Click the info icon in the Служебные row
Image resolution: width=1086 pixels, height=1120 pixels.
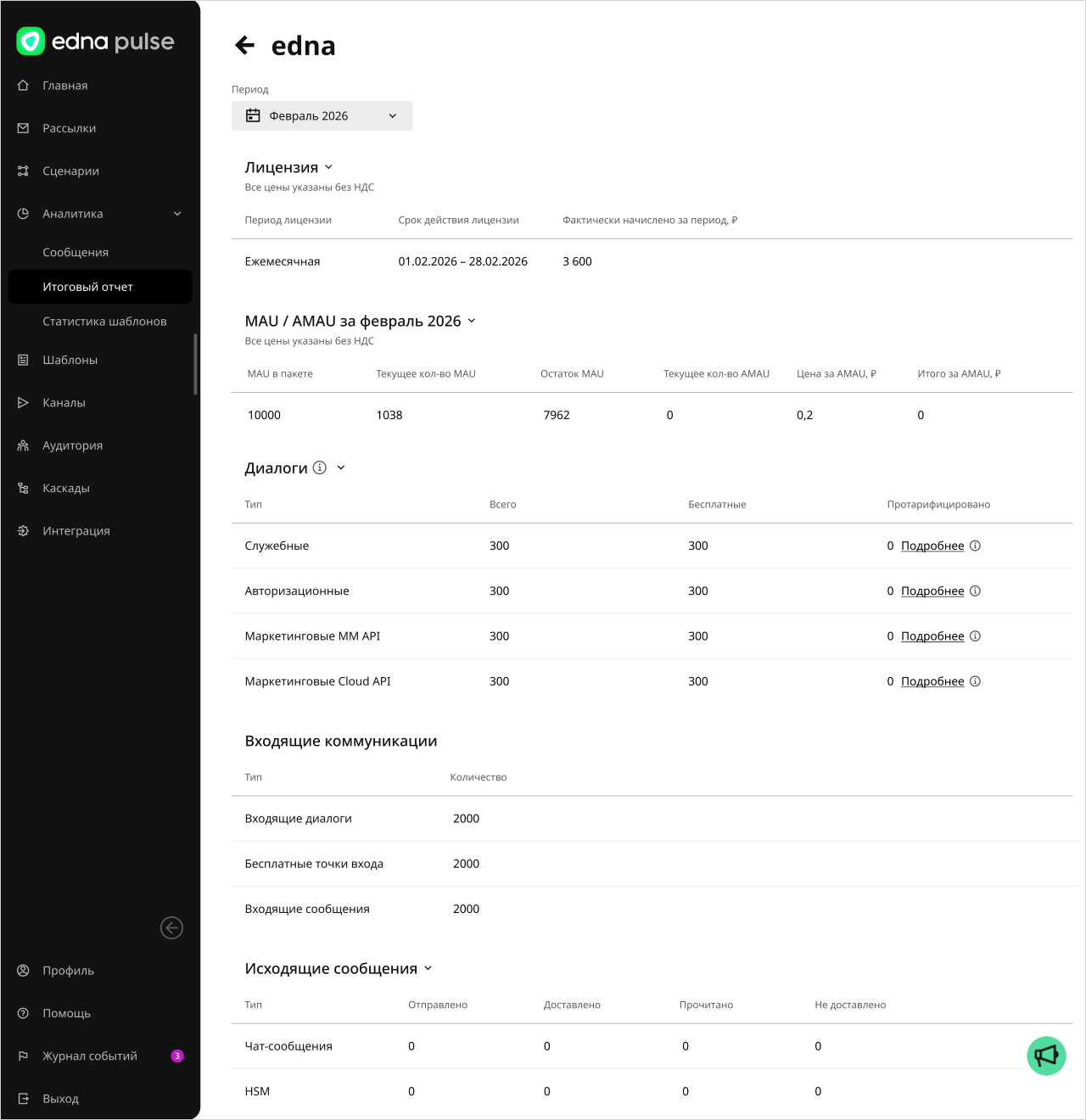coord(976,546)
